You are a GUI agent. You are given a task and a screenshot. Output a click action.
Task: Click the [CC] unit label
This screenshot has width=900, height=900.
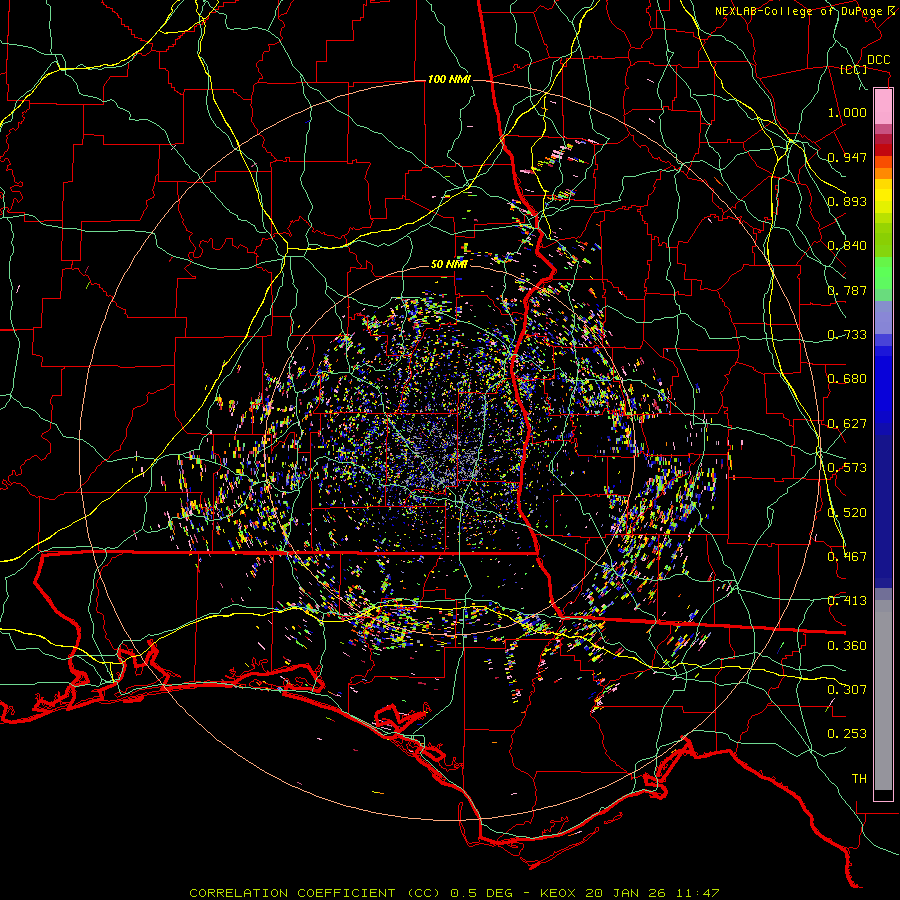click(x=854, y=69)
